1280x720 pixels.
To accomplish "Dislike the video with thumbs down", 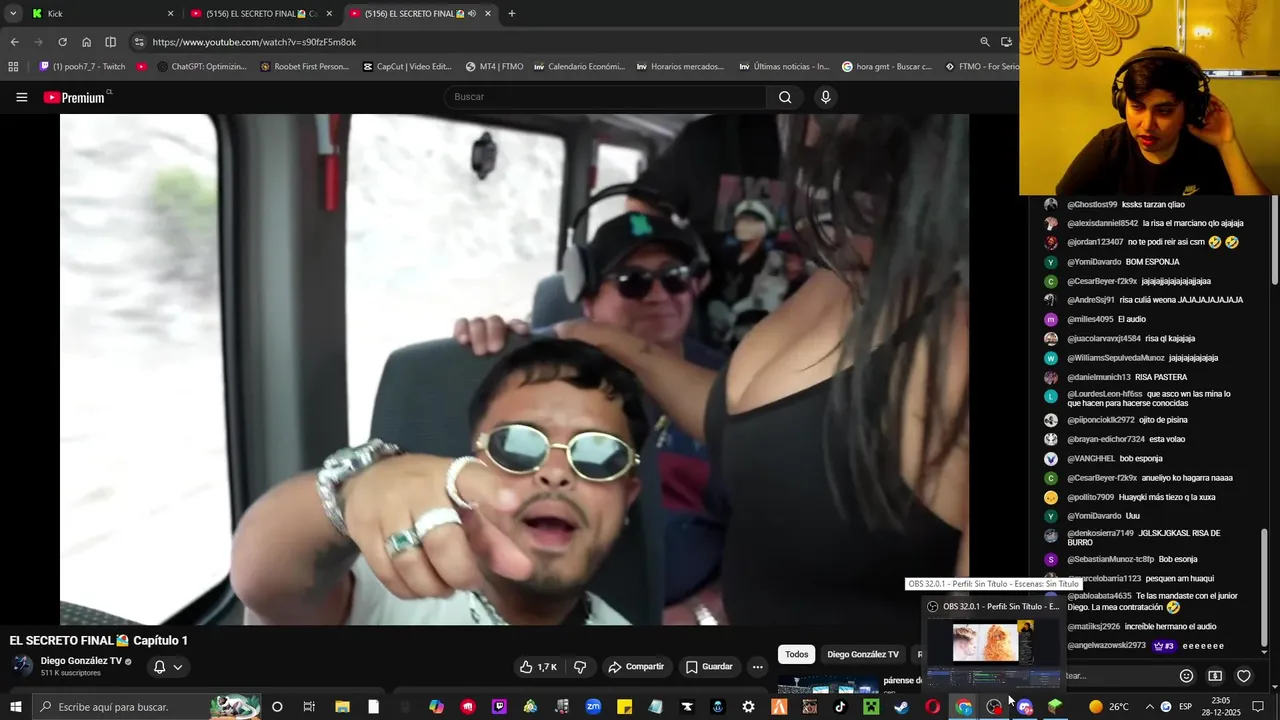I will 579,667.
